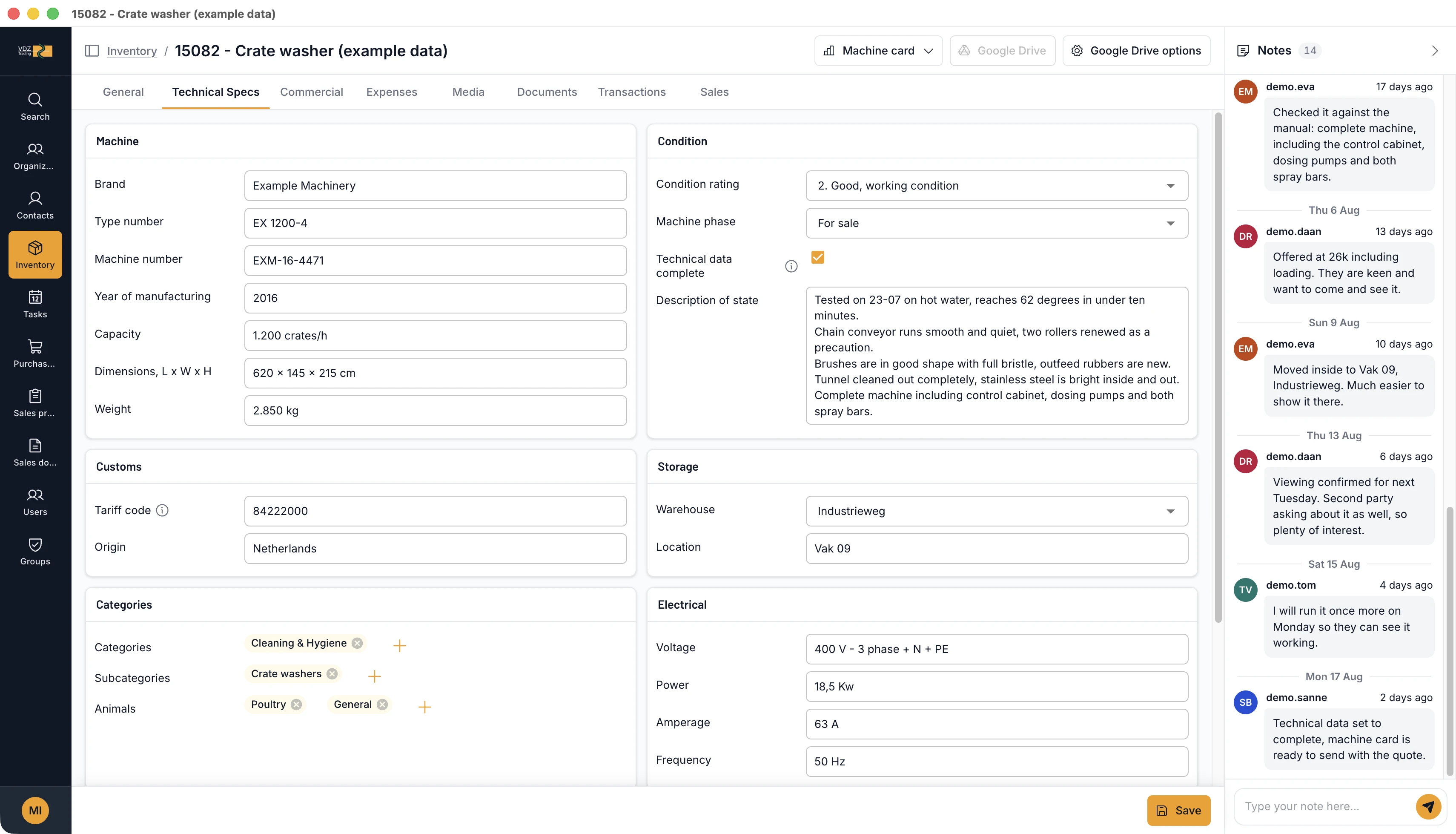Click the Amperage field

coord(996,724)
